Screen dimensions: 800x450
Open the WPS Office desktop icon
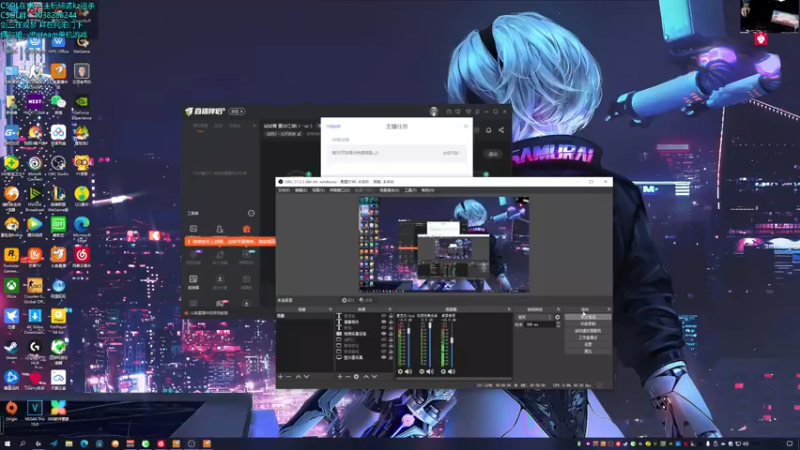(x=58, y=44)
